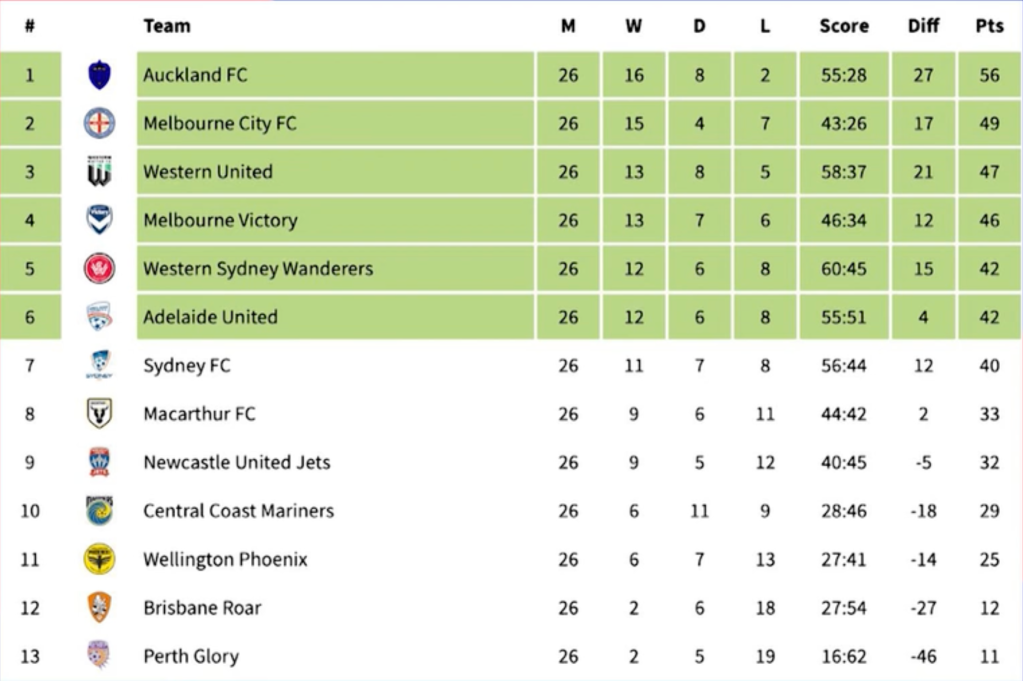Click the Auckland FC club logo

point(99,75)
